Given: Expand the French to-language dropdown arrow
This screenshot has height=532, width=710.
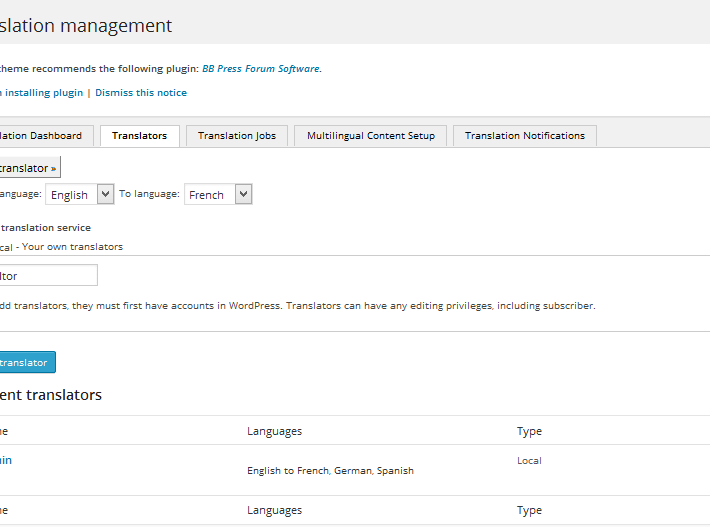Looking at the screenshot, I should pos(244,194).
